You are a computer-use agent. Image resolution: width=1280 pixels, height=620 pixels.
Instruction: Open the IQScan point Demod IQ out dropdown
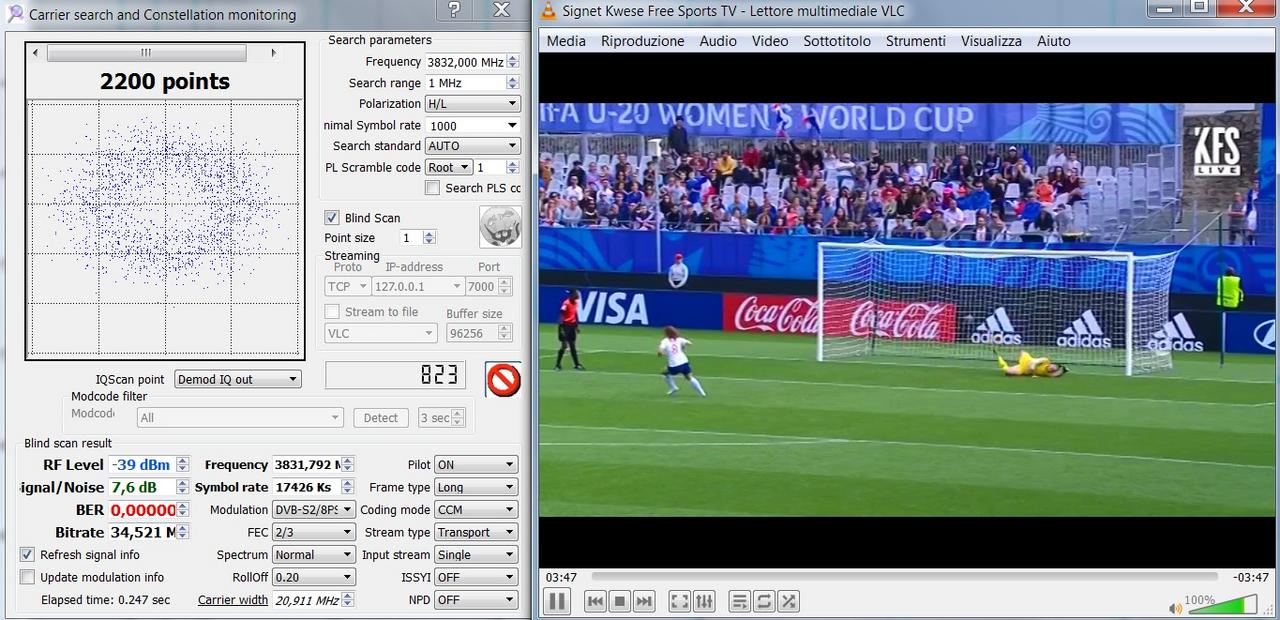coord(238,379)
